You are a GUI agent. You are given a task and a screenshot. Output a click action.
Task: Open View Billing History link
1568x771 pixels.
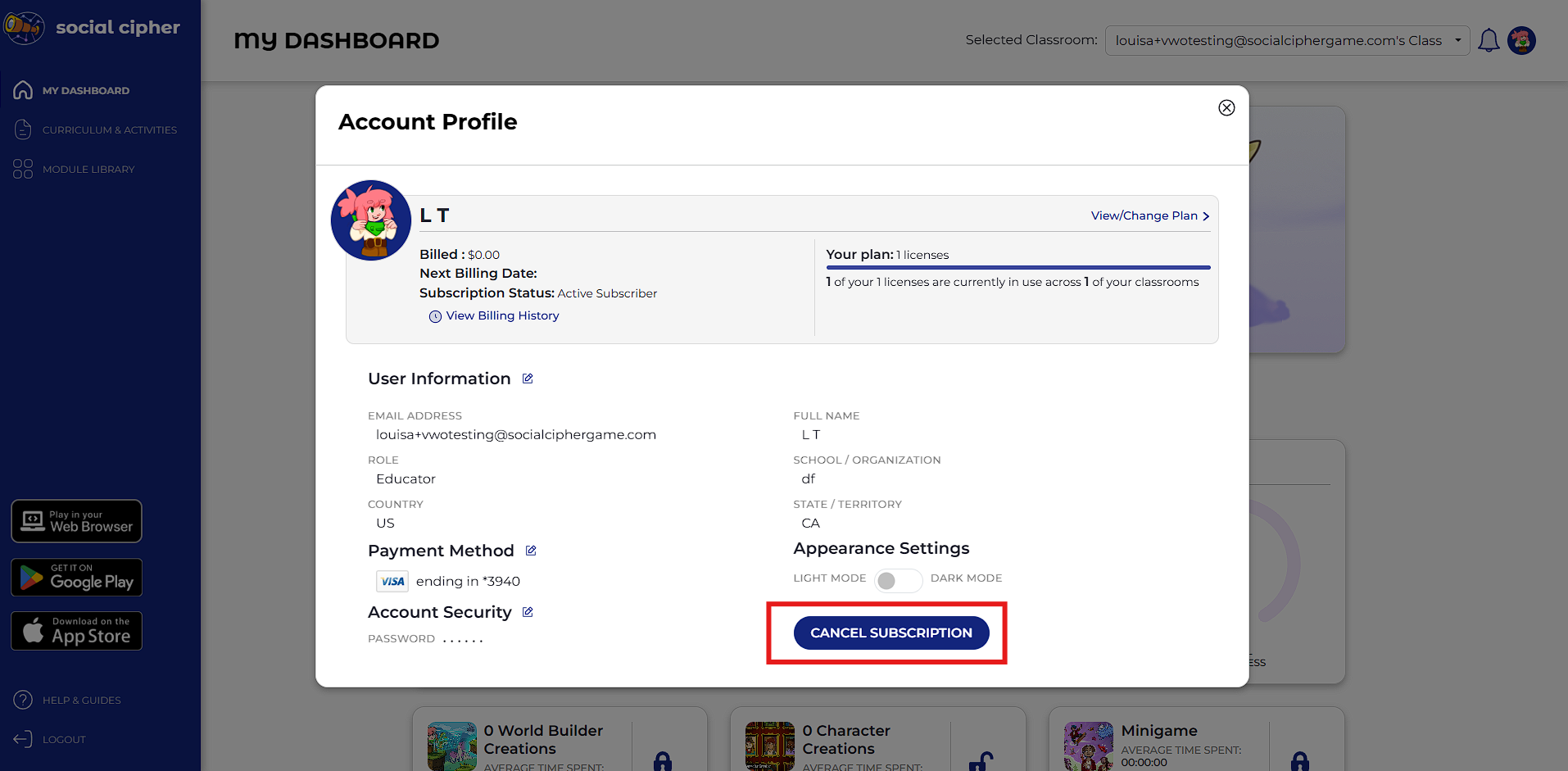501,315
